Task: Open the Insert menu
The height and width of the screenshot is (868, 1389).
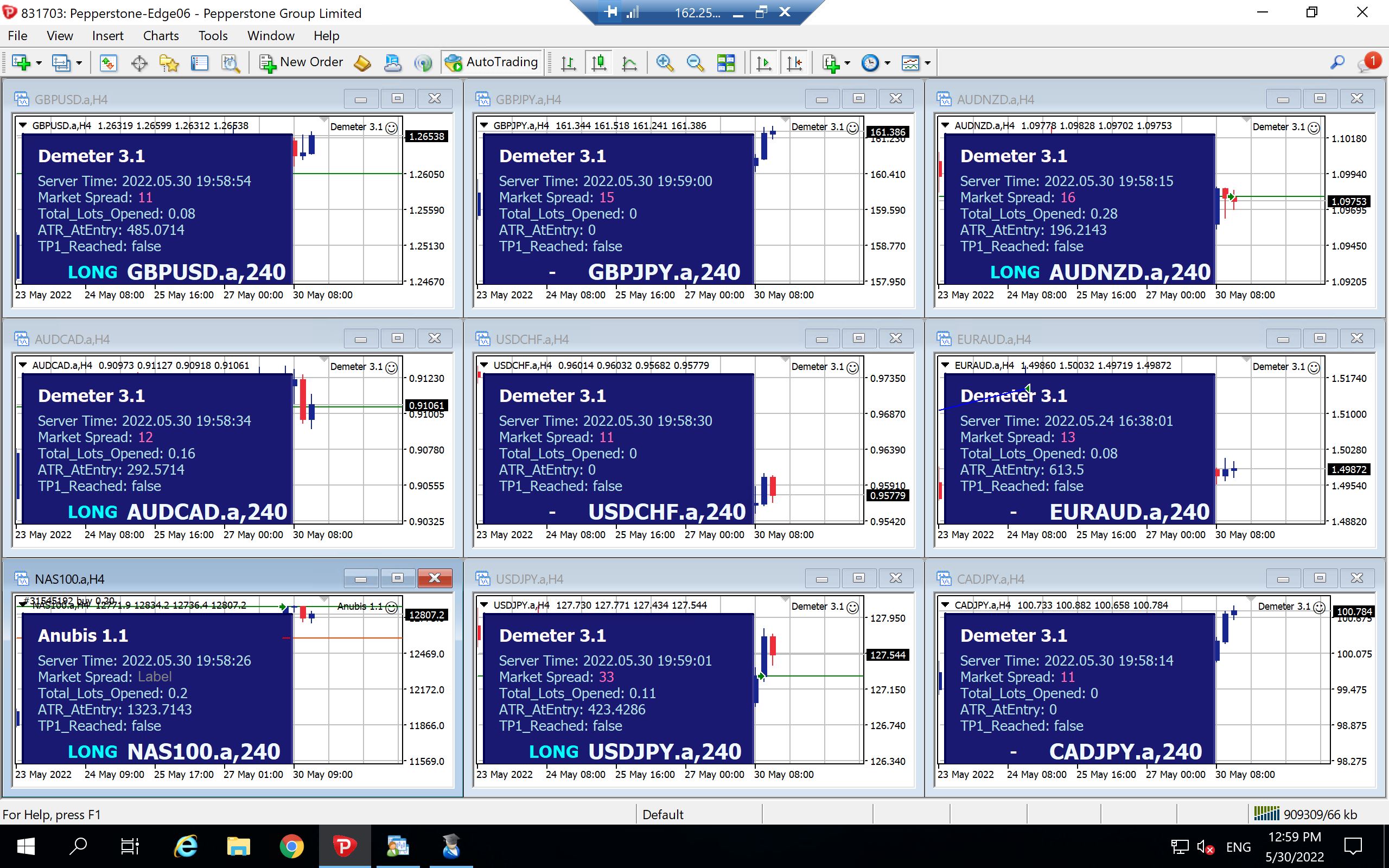Action: (x=107, y=36)
